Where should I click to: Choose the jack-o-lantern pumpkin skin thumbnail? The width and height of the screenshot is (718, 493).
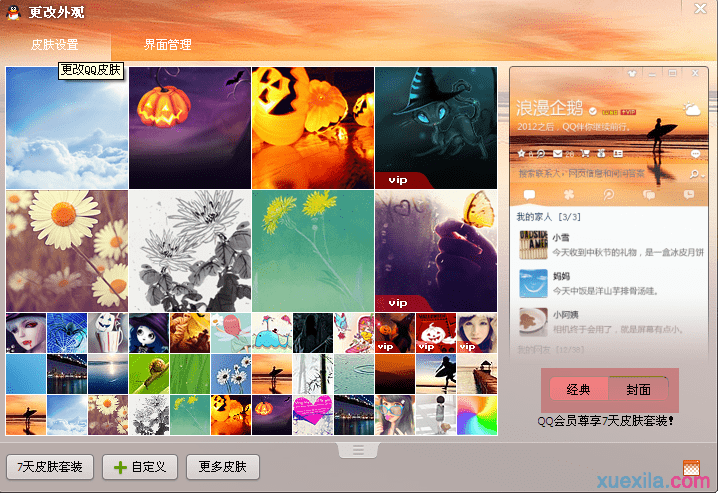click(190, 127)
